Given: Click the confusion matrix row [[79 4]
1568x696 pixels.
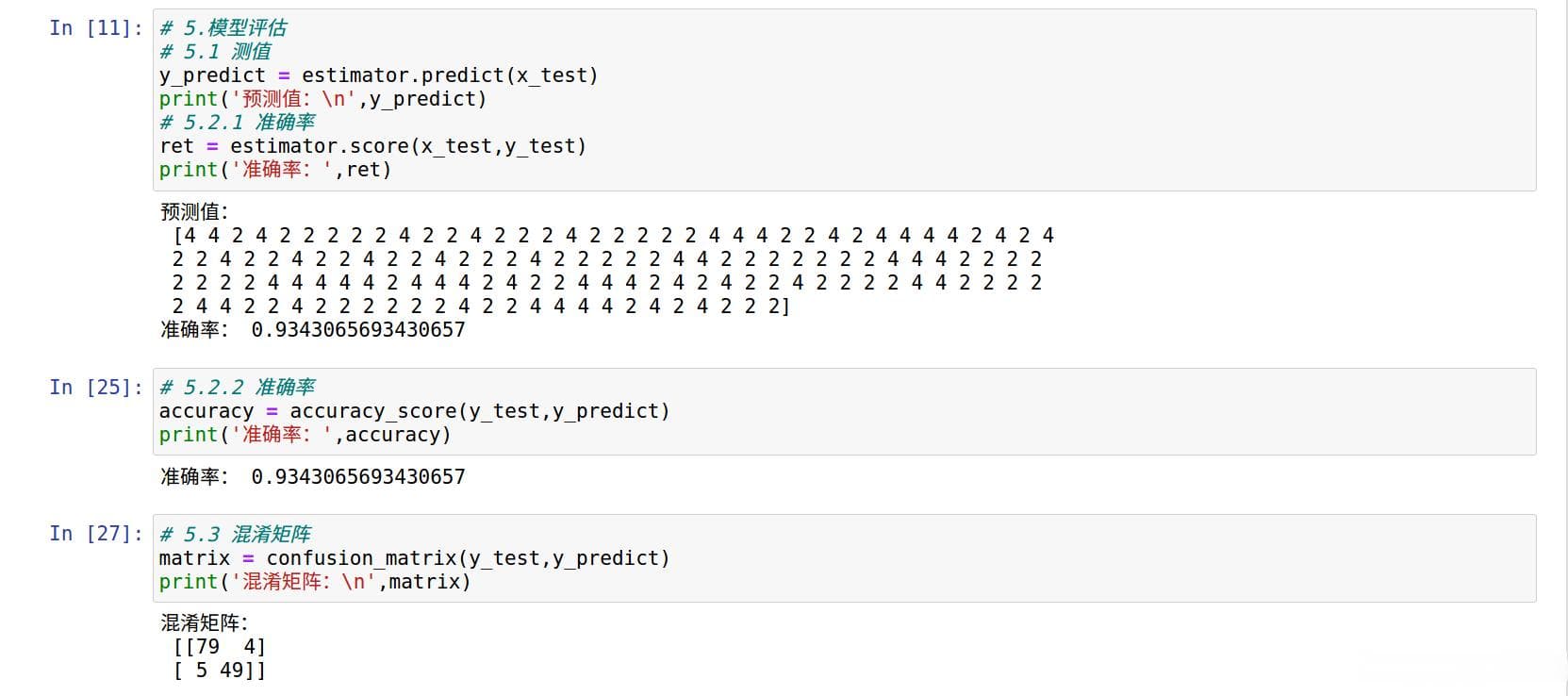Looking at the screenshot, I should tap(220, 647).
